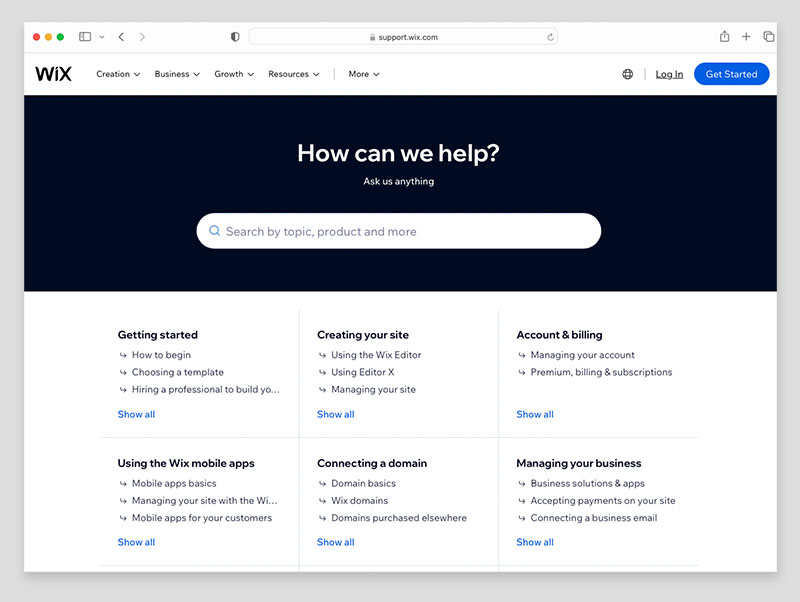Viewport: 800px width, 602px height.
Task: Click the Getting started heading
Action: [158, 335]
